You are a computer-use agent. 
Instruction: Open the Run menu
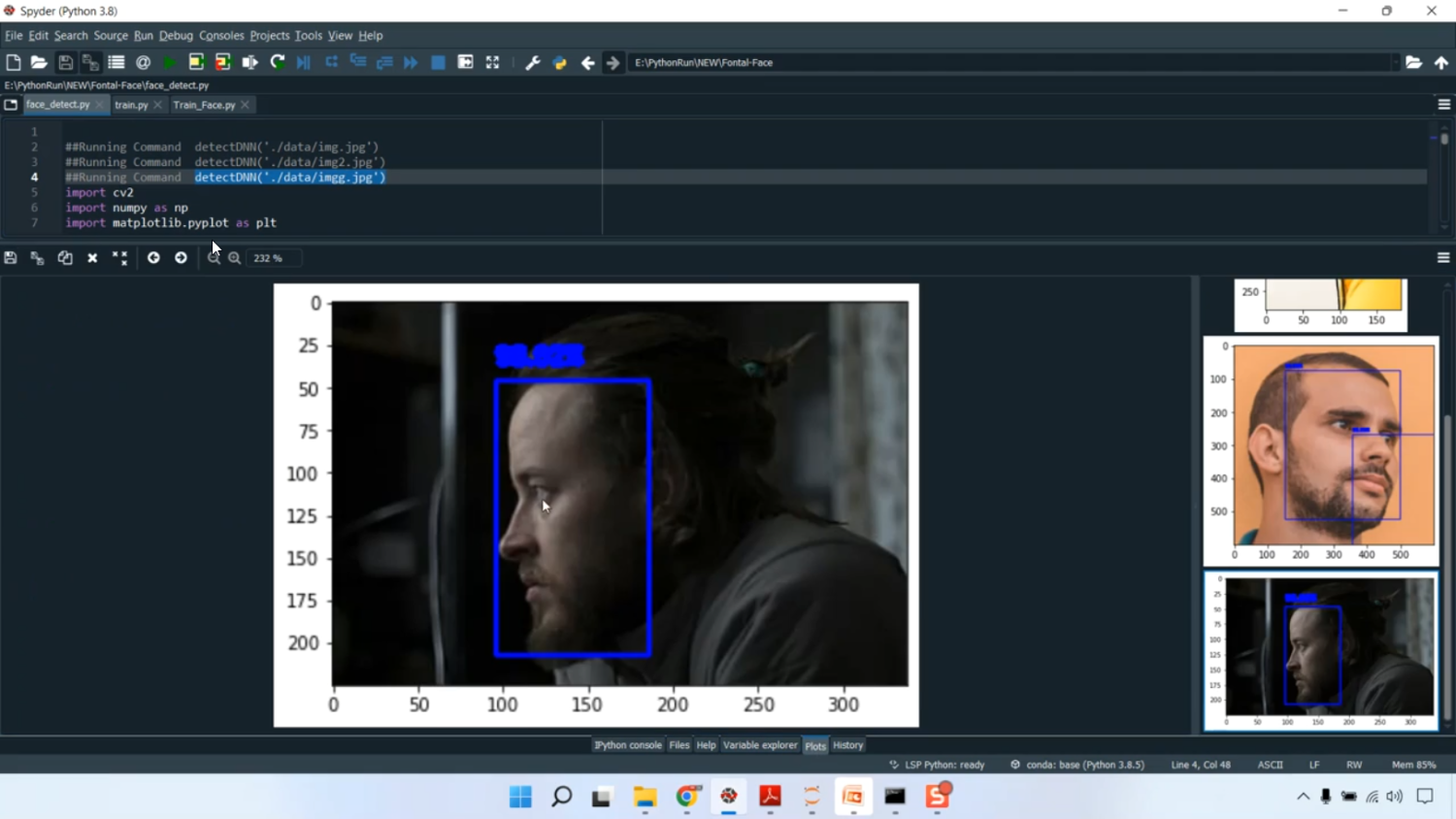pos(144,35)
